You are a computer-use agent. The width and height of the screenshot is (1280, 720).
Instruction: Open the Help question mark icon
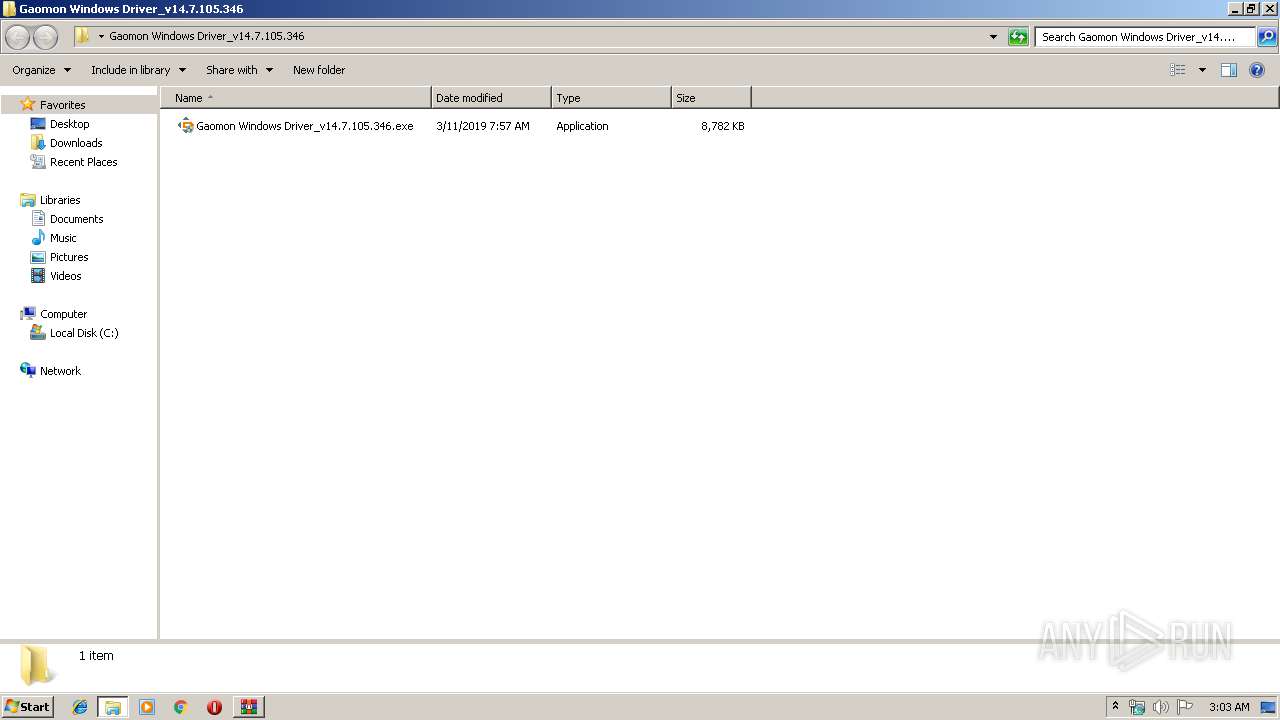[x=1257, y=70]
